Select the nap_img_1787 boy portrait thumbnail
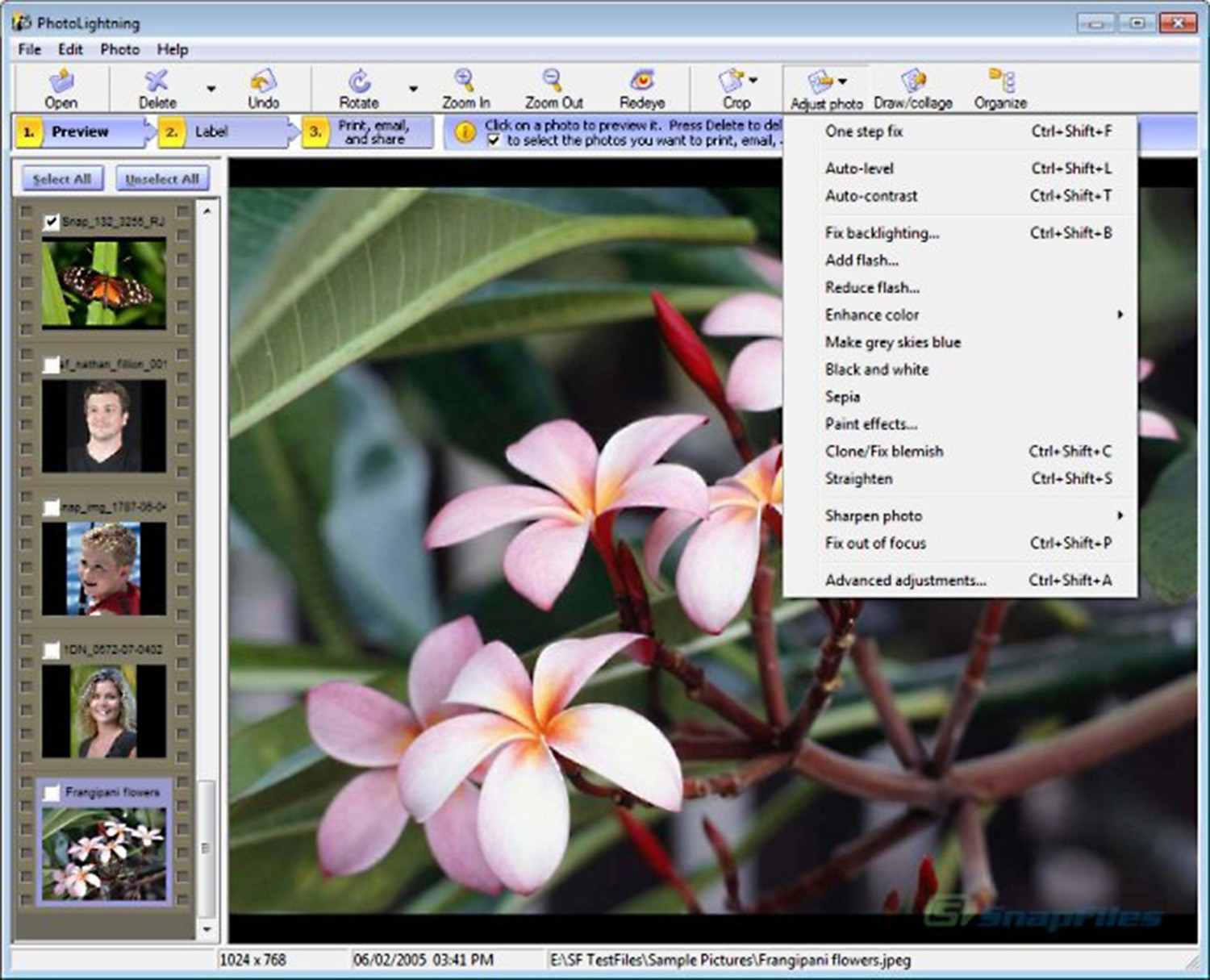The width and height of the screenshot is (1210, 980). pyautogui.click(x=104, y=569)
